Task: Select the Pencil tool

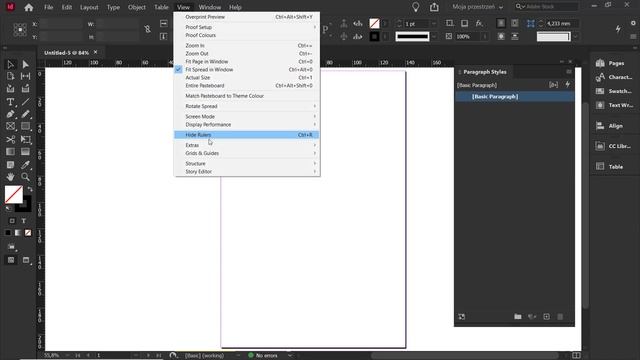Action: [25, 114]
